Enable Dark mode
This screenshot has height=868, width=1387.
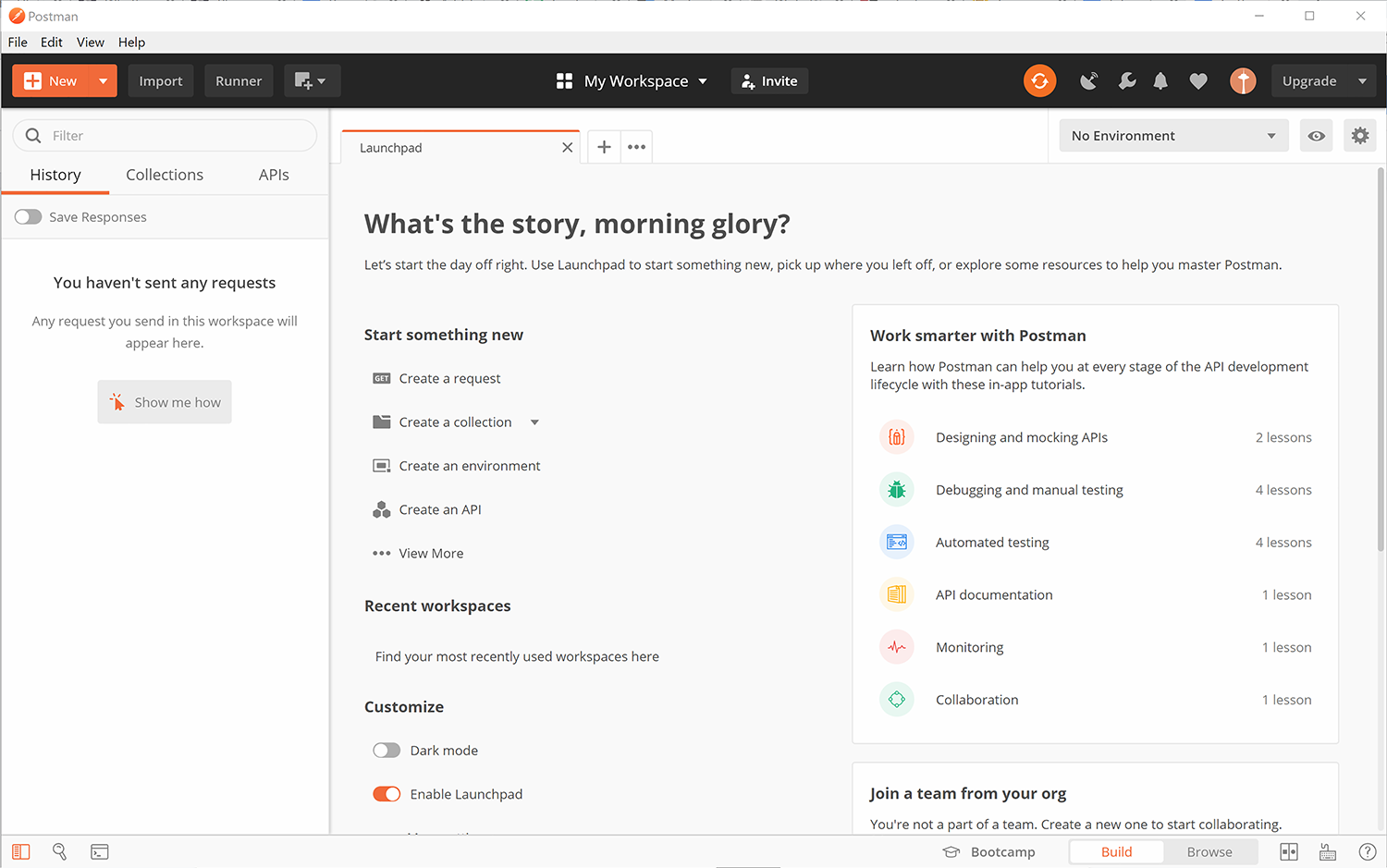[x=387, y=750]
